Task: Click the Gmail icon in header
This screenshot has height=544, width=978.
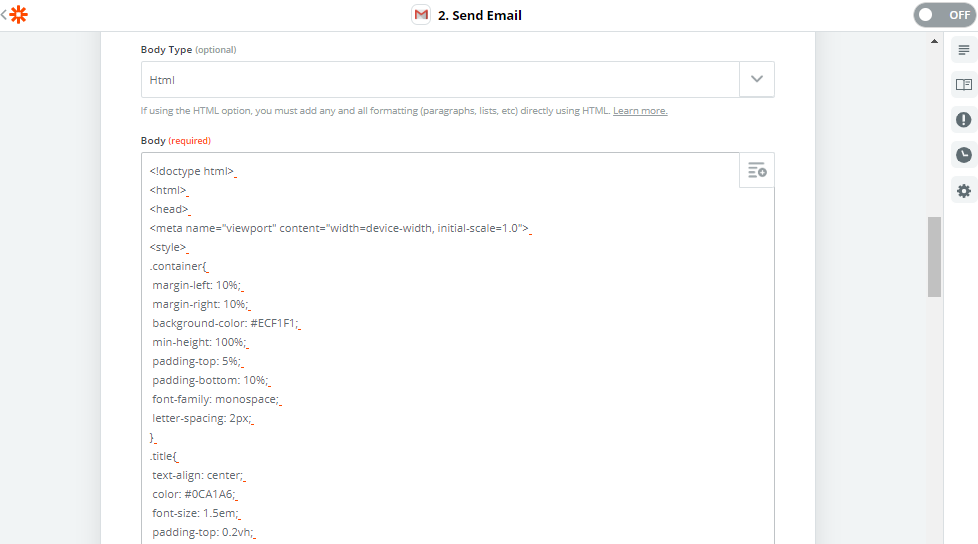Action: point(421,15)
